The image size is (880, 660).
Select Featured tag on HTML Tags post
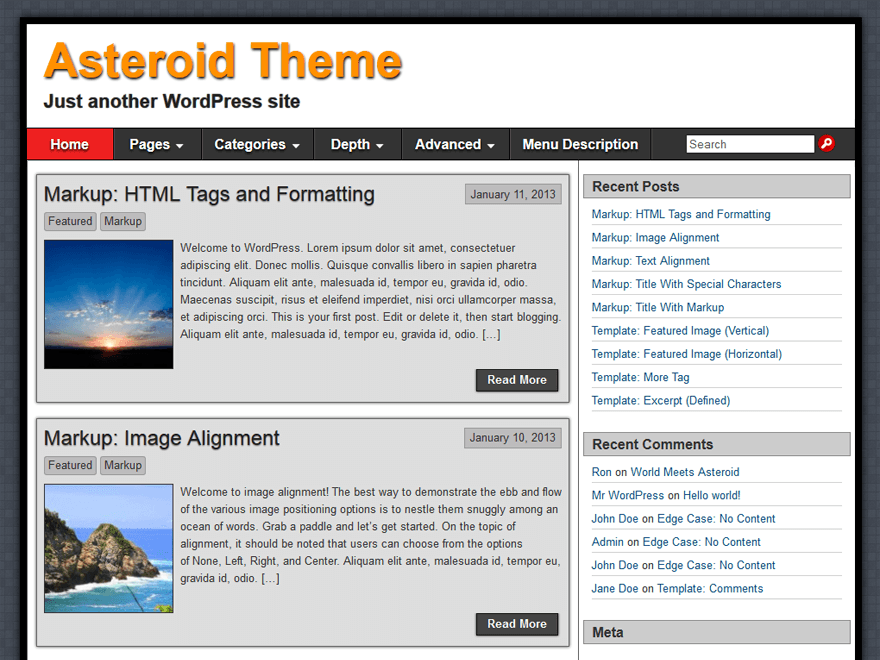pos(70,221)
